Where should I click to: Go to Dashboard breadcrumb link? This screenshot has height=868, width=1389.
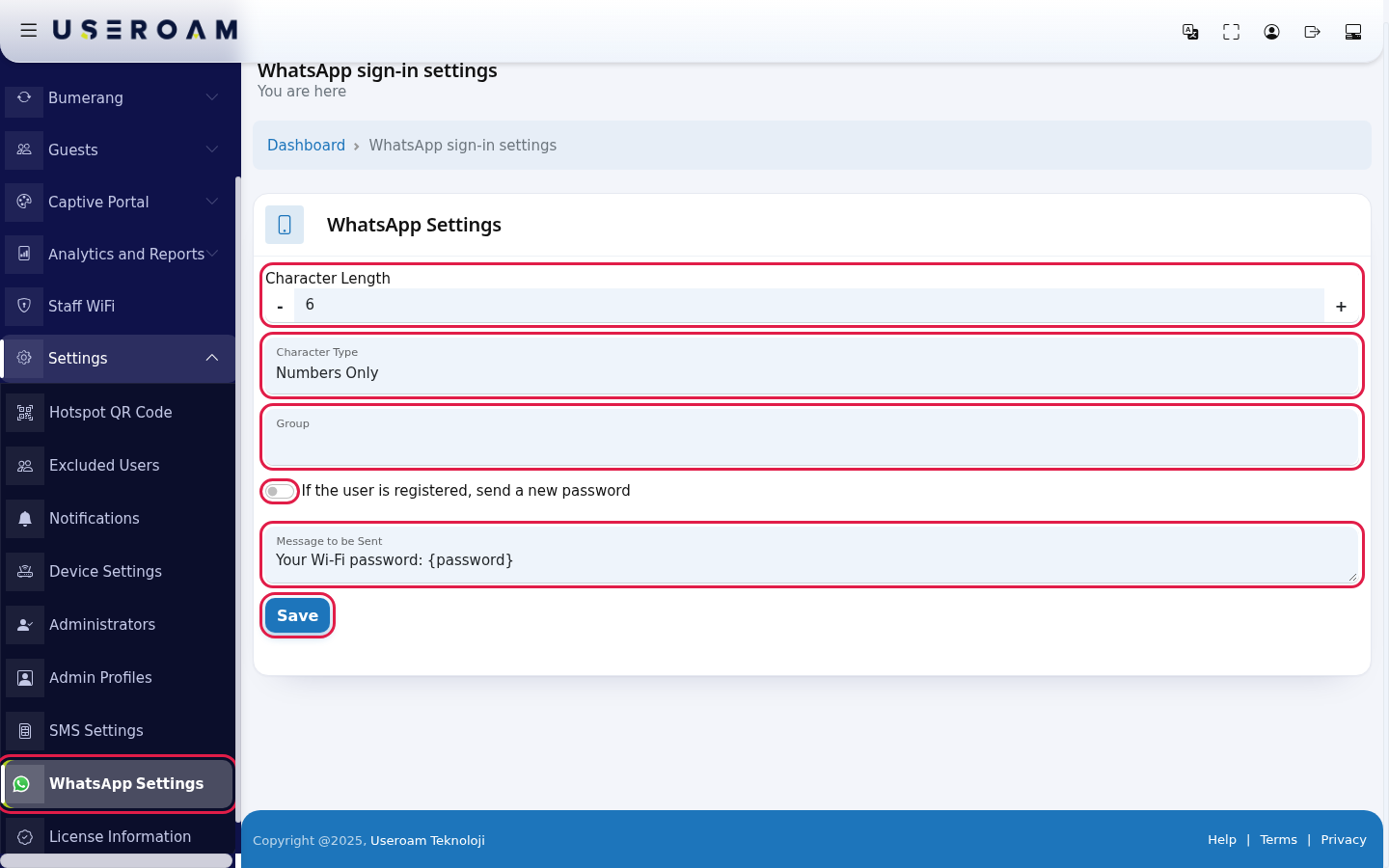pyautogui.click(x=306, y=146)
